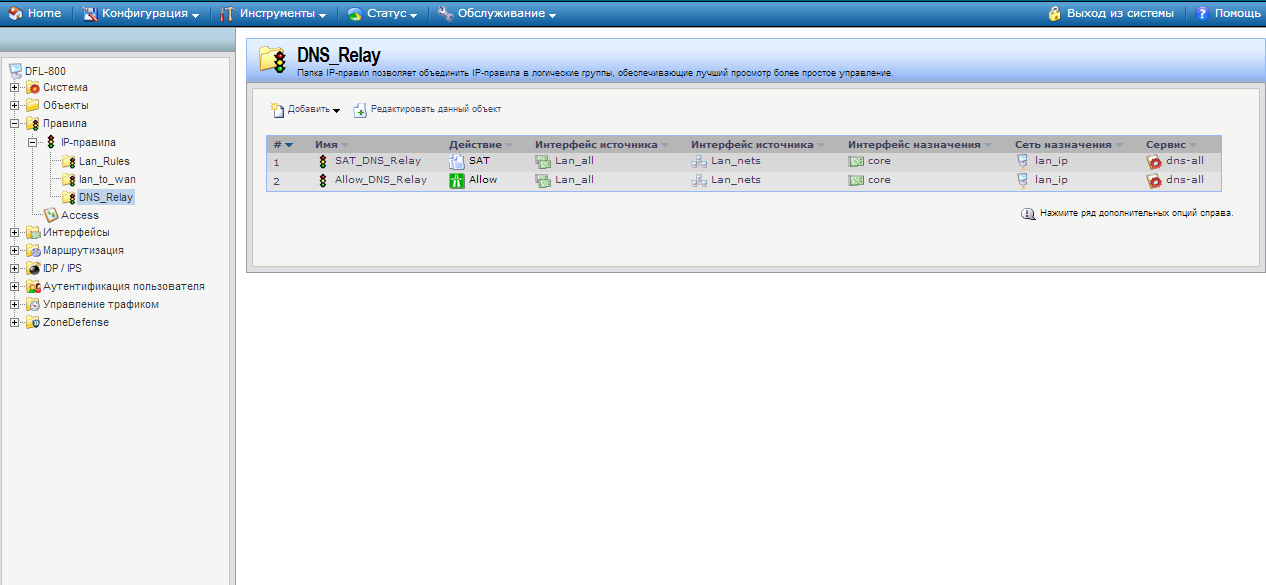Select Lan_Rules folder in the tree
The width and height of the screenshot is (1266, 585).
[104, 161]
